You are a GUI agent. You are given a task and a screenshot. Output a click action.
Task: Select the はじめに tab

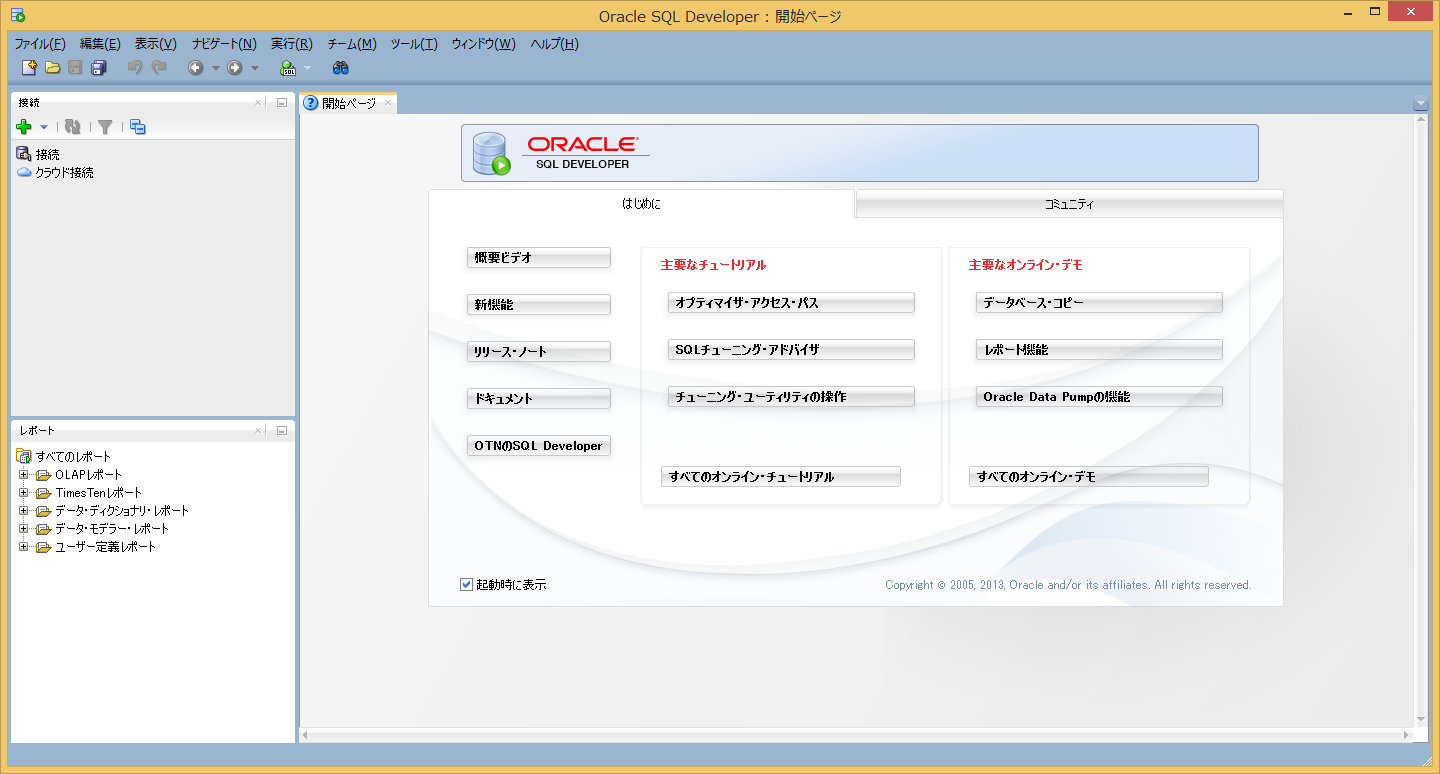(x=641, y=204)
